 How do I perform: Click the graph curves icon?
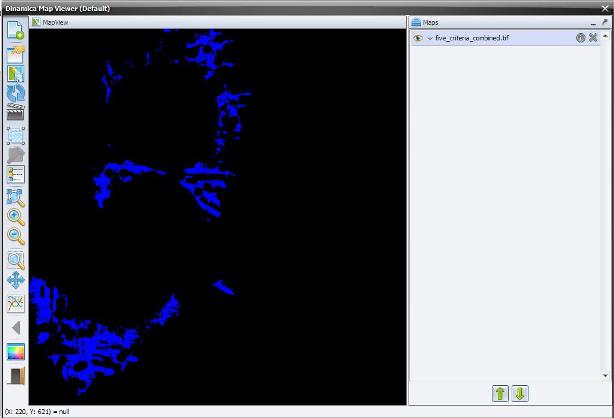click(16, 304)
